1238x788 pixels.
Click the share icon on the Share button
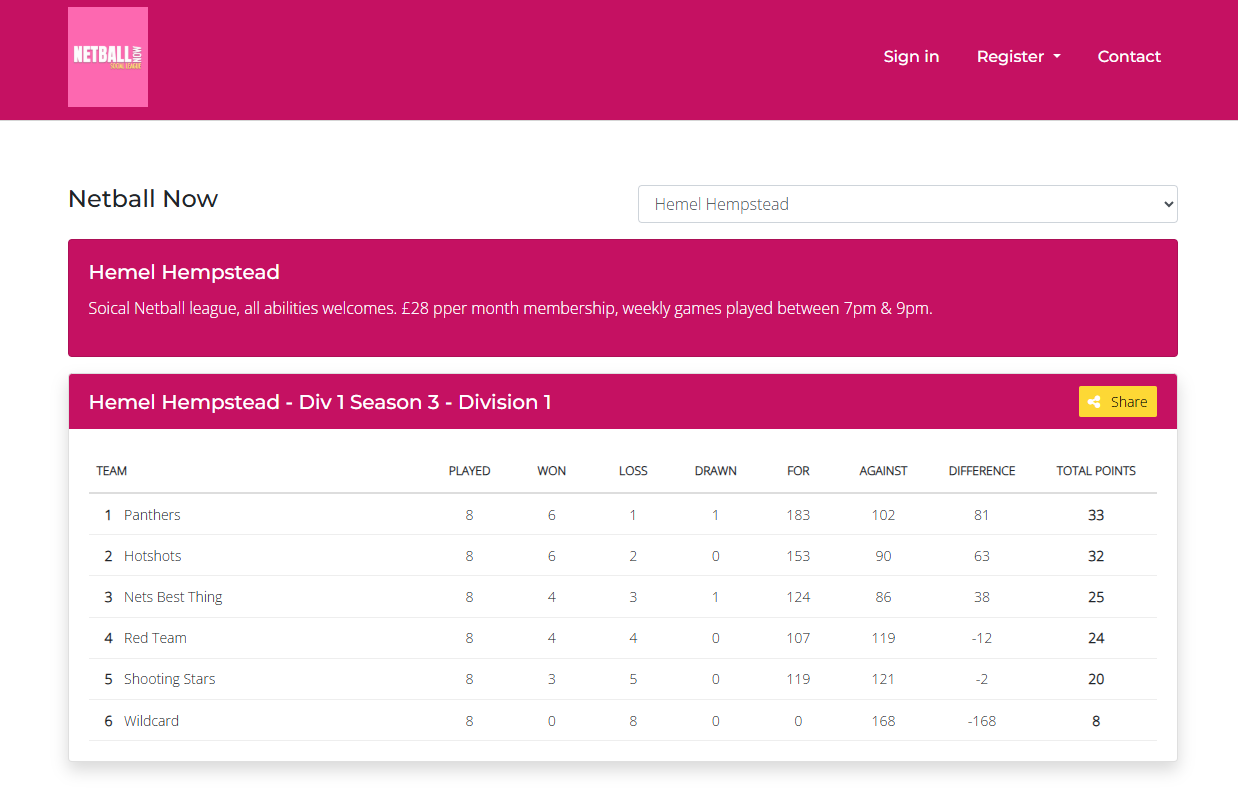click(x=1096, y=401)
